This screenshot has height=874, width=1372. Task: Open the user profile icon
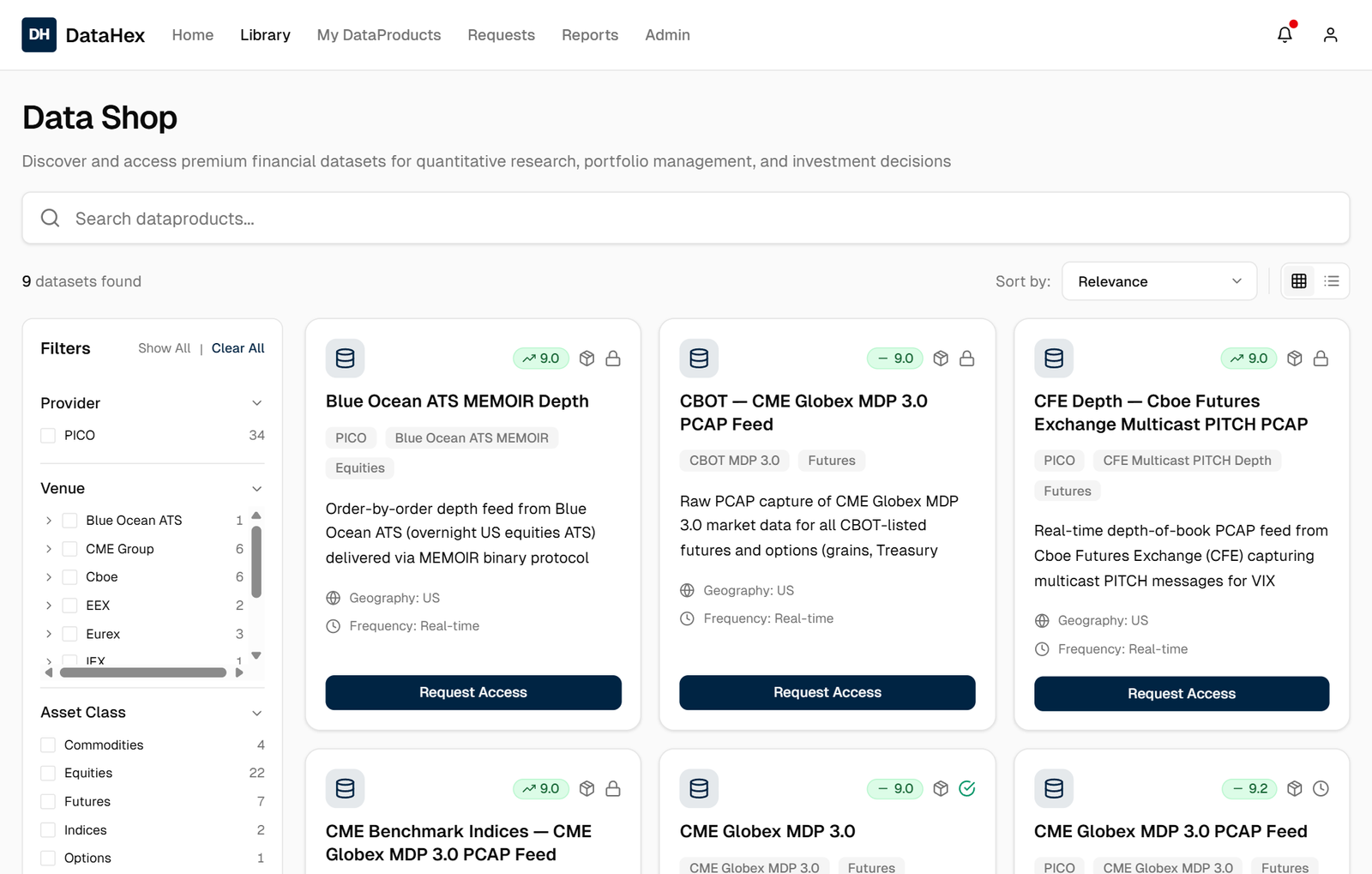coord(1330,34)
